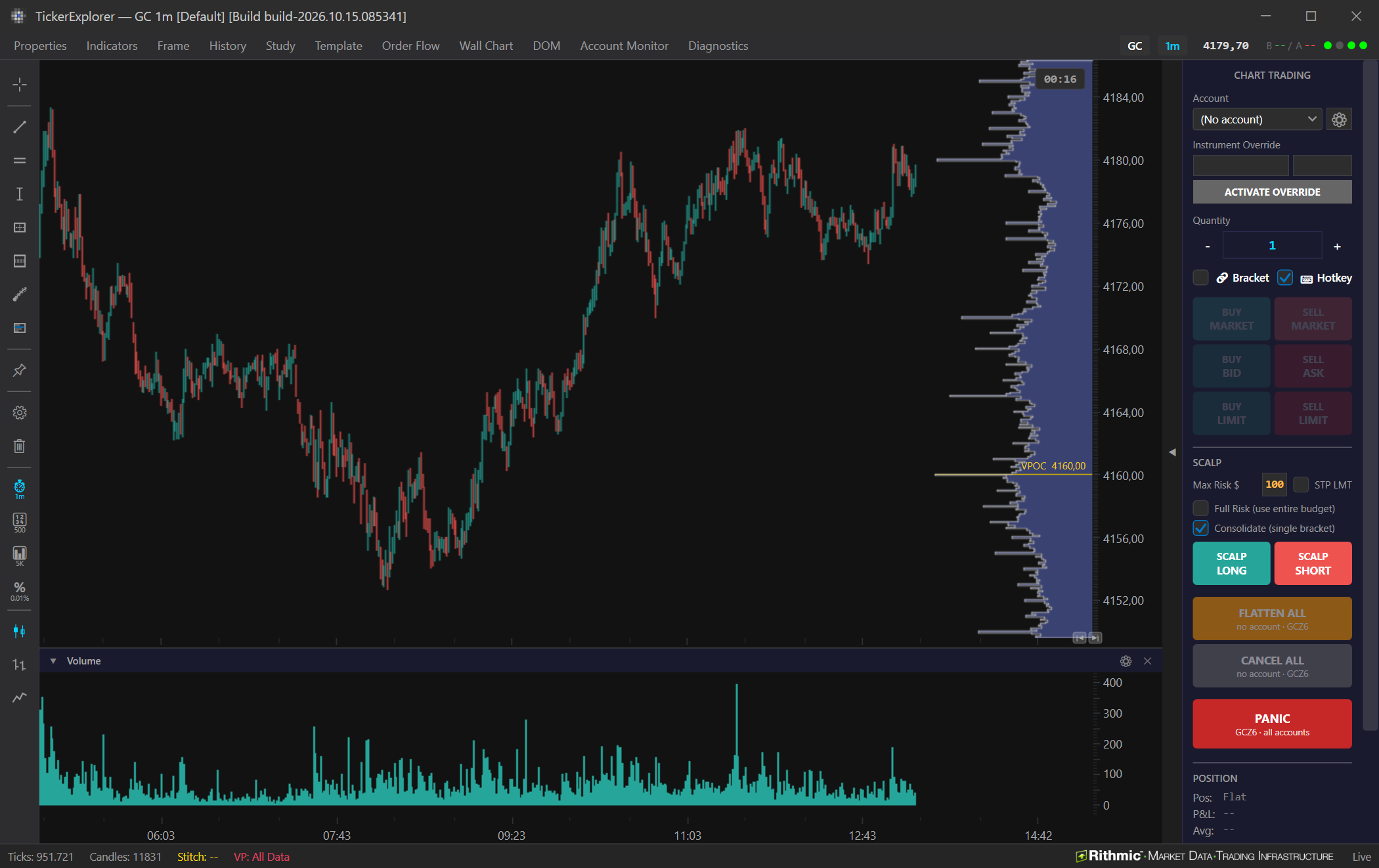Decrease quantity with minus button
The width and height of the screenshot is (1379, 868).
tap(1207, 246)
